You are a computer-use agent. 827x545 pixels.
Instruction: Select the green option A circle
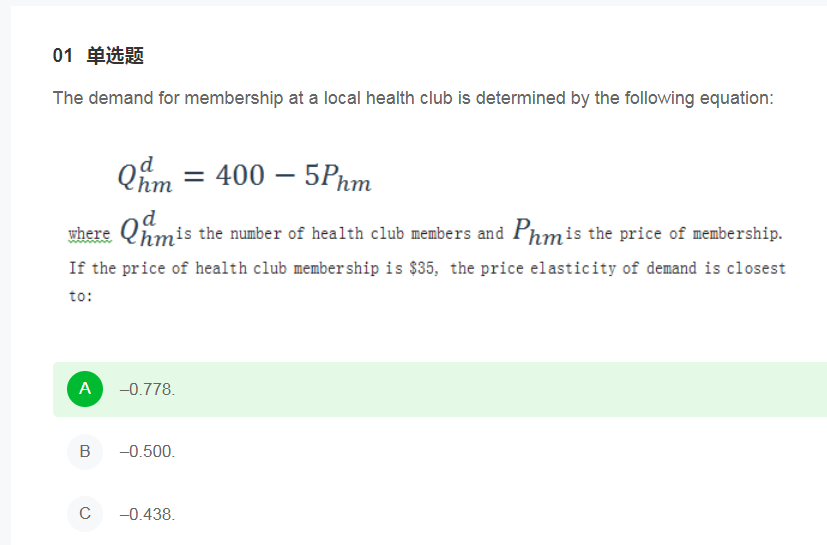pyautogui.click(x=85, y=389)
